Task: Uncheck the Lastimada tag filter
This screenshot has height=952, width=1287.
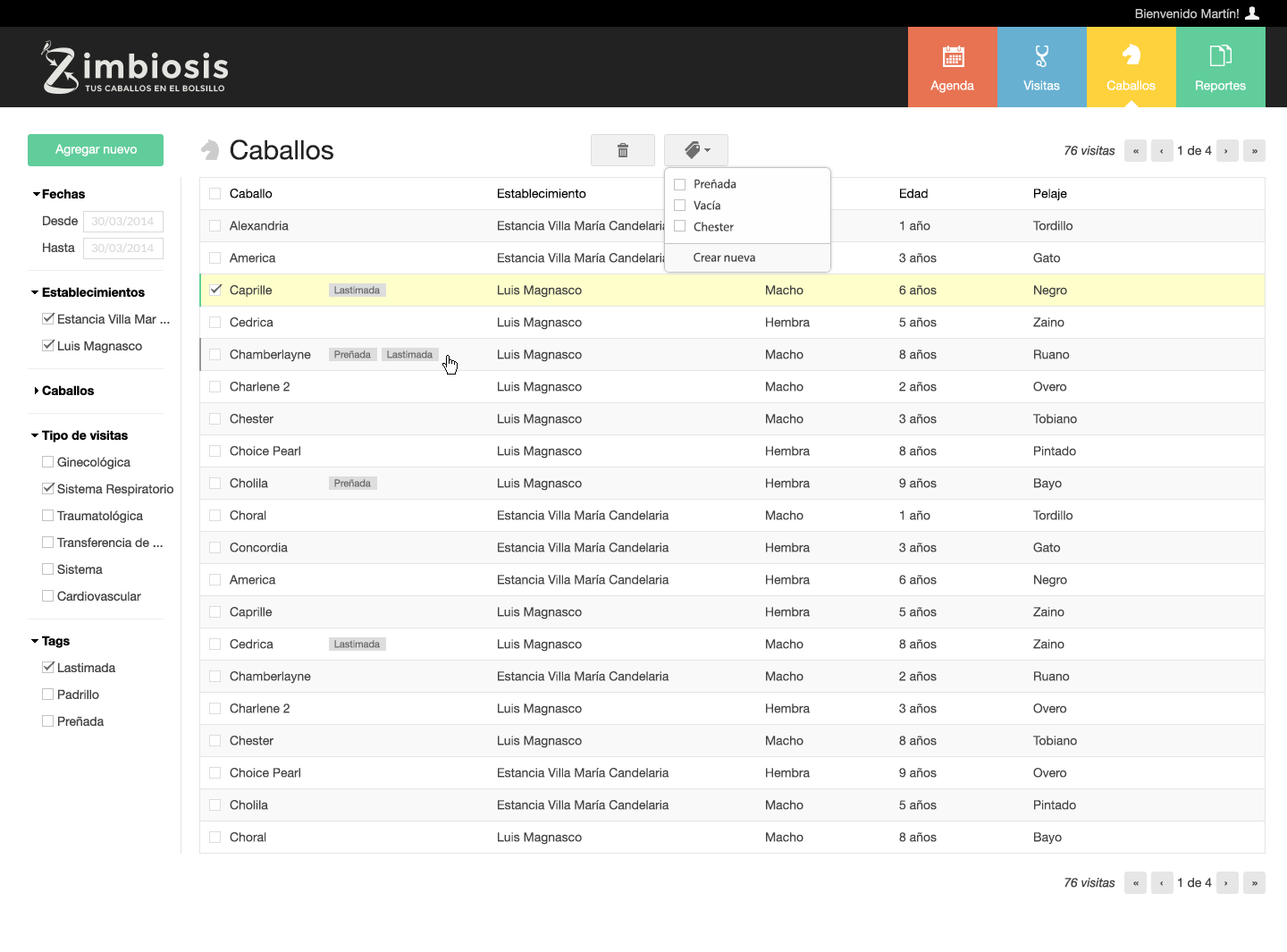Action: [48, 668]
